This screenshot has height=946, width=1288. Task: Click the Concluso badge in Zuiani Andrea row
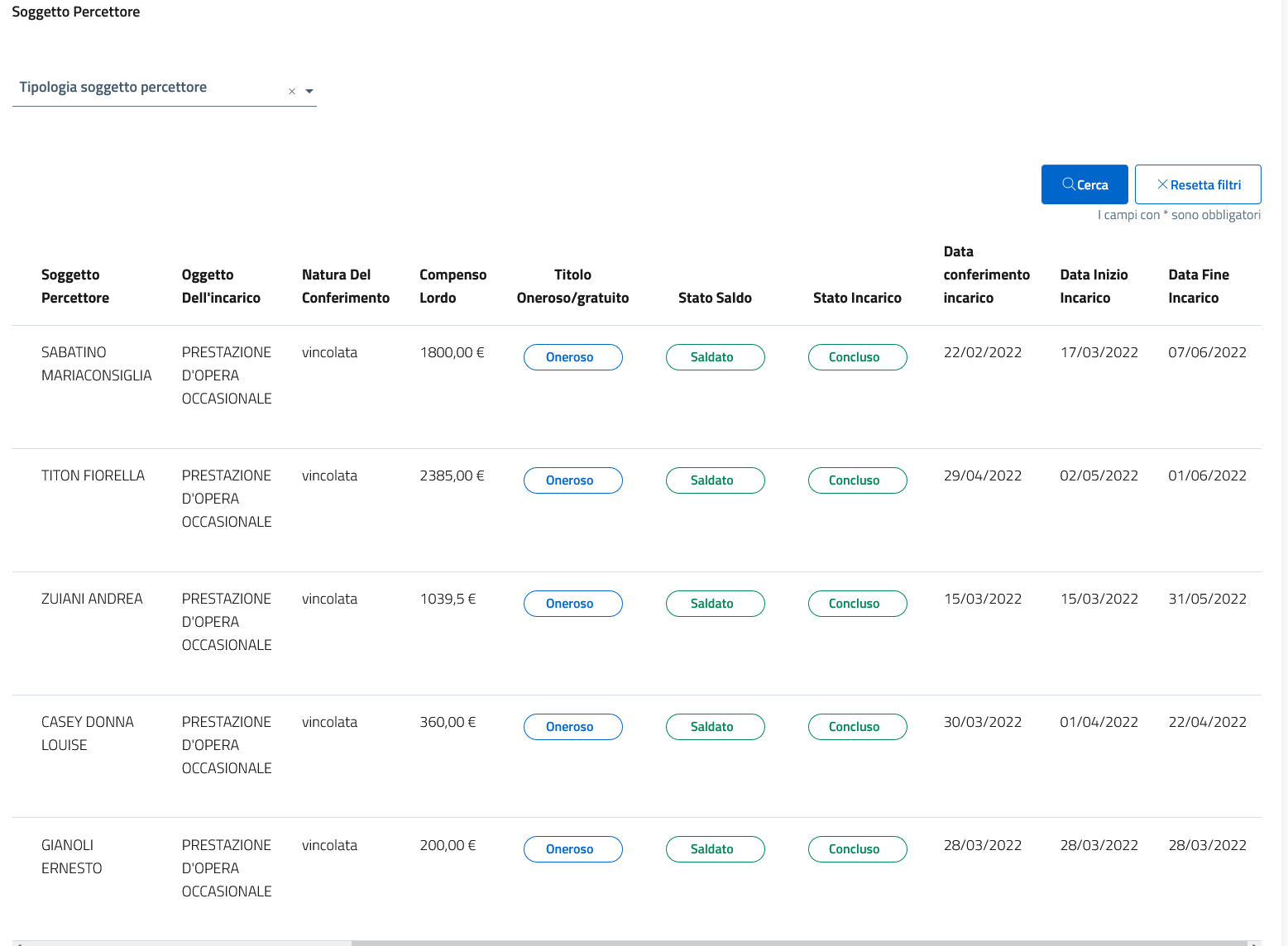coord(857,604)
